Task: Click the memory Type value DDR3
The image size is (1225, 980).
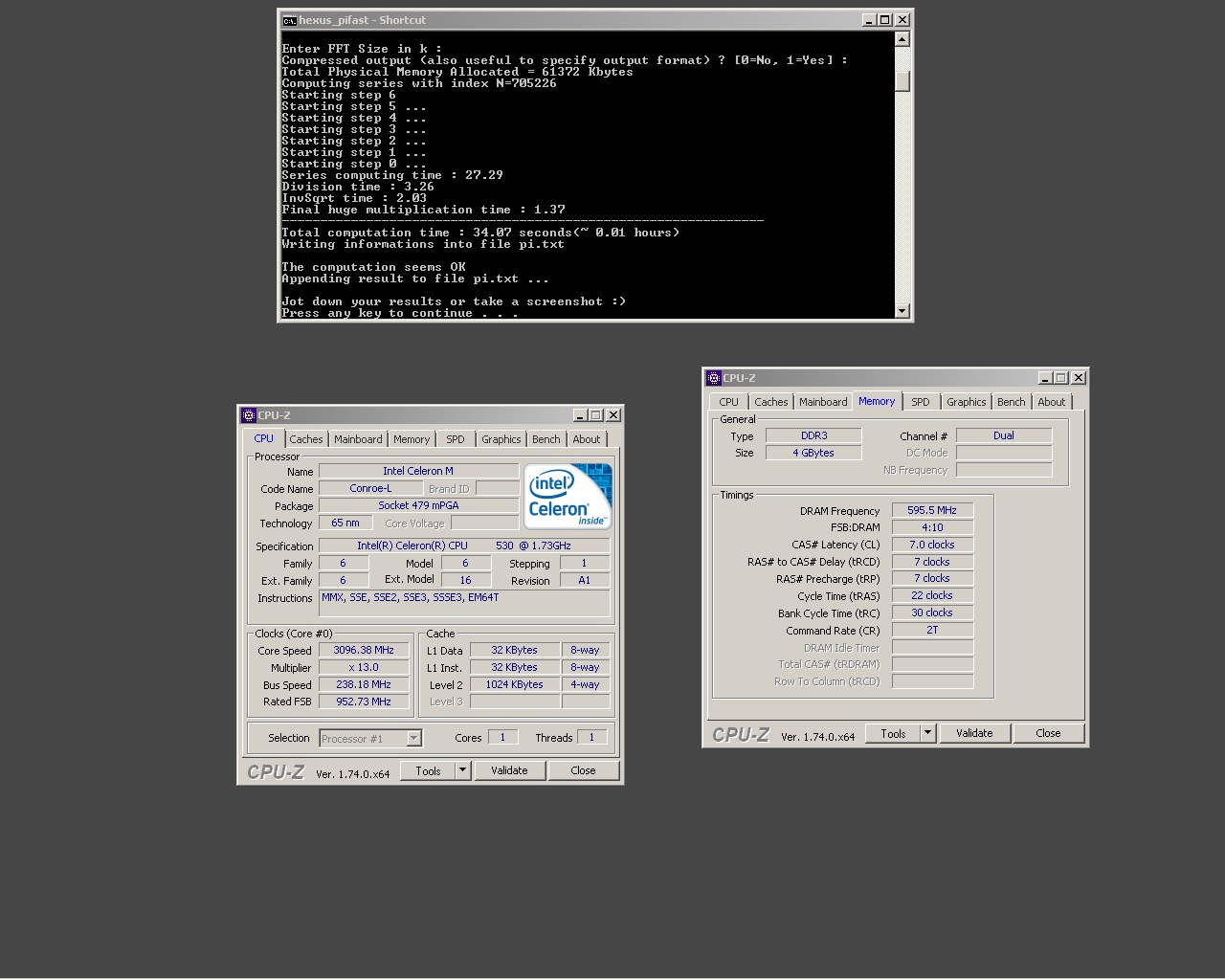Action: (813, 435)
